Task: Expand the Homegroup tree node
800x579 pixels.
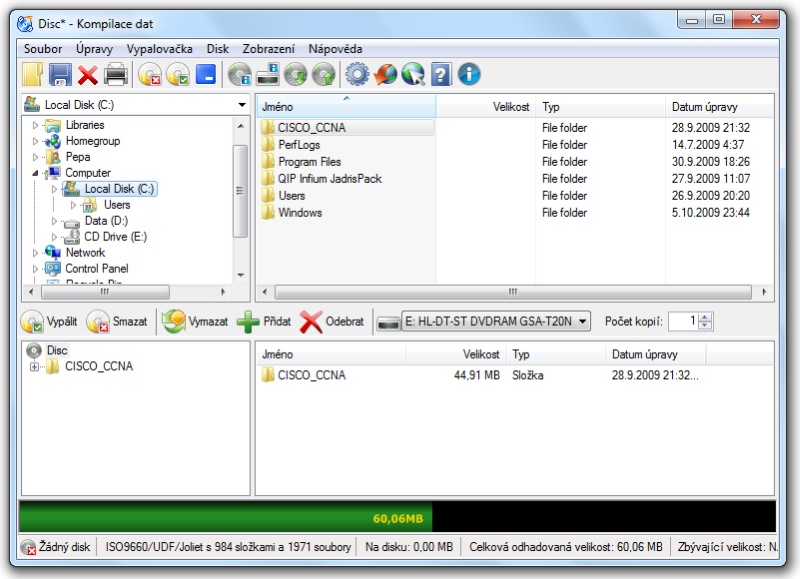Action: (x=35, y=141)
